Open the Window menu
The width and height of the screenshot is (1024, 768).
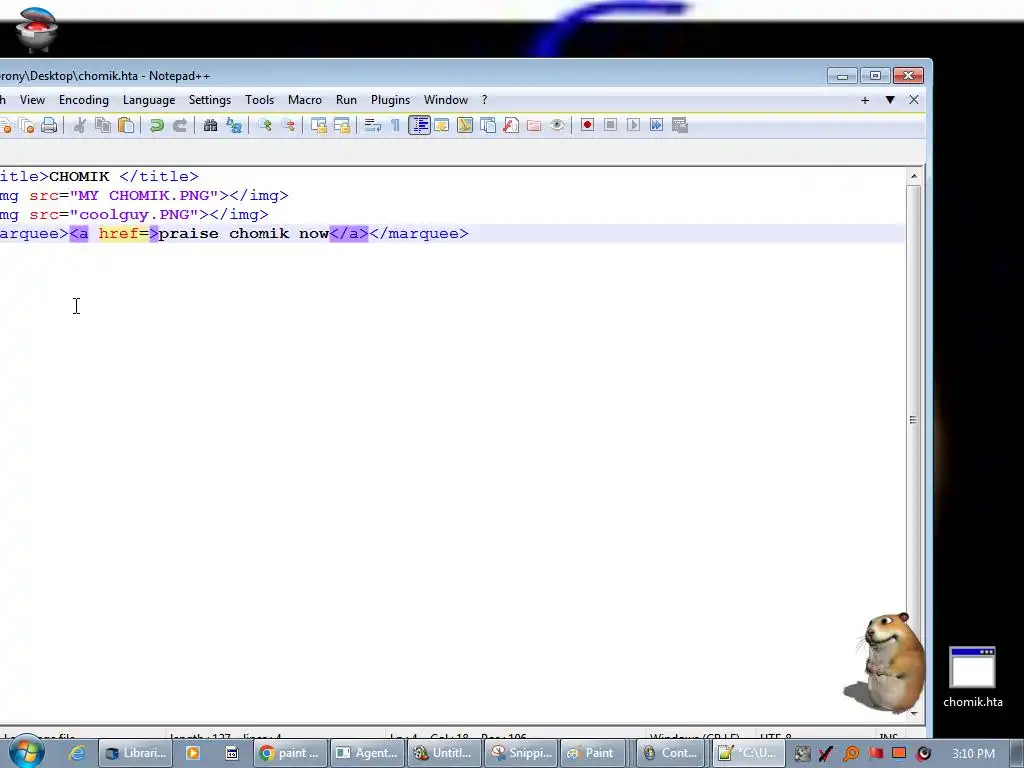tap(446, 100)
